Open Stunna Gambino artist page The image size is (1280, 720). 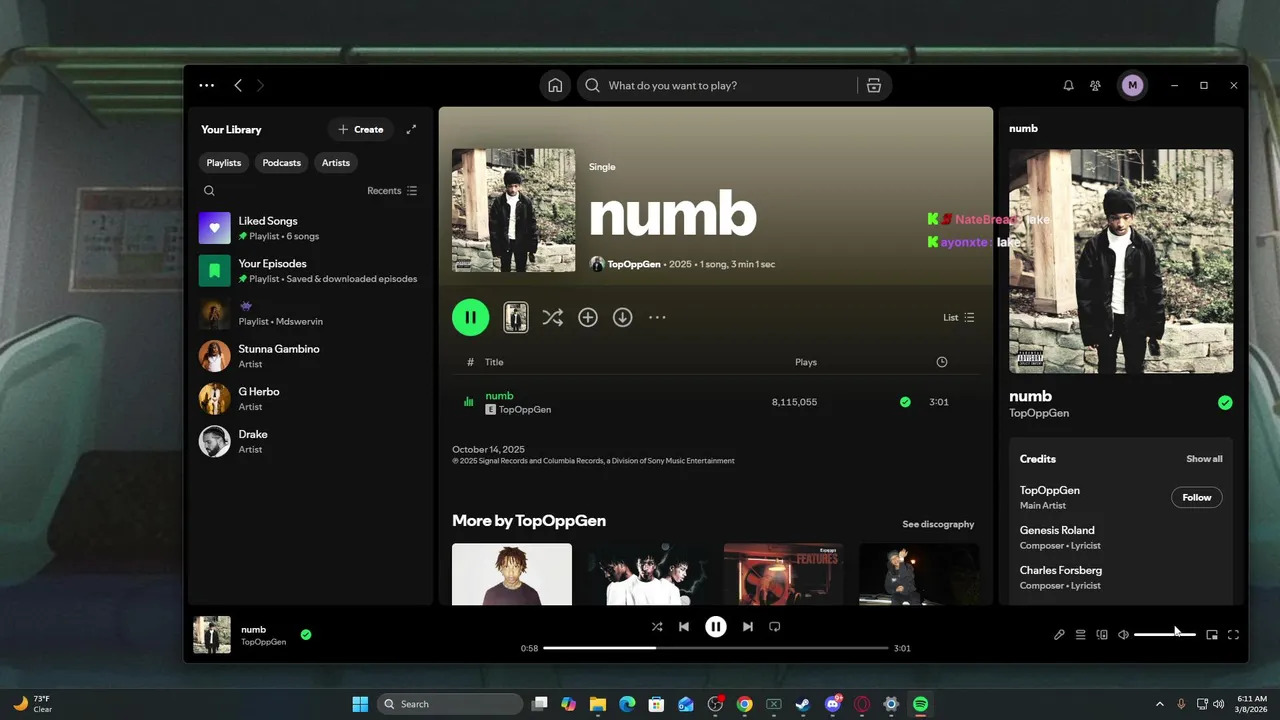(x=311, y=356)
